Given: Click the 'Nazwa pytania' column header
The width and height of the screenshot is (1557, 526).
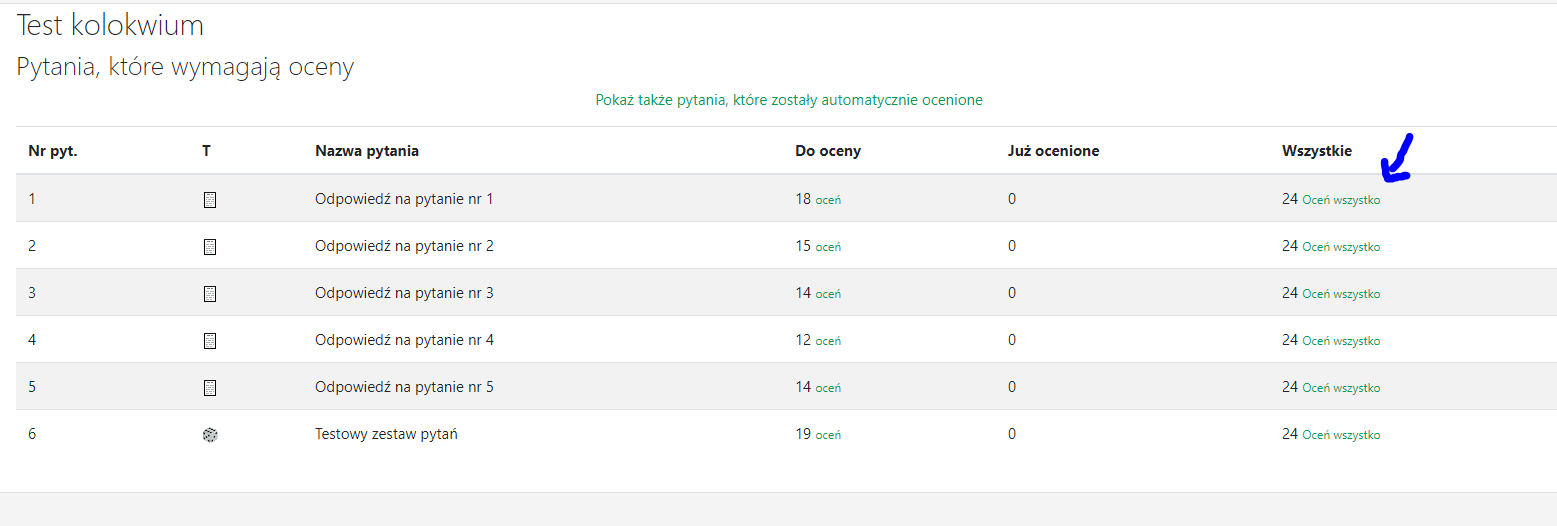Looking at the screenshot, I should click(x=367, y=151).
